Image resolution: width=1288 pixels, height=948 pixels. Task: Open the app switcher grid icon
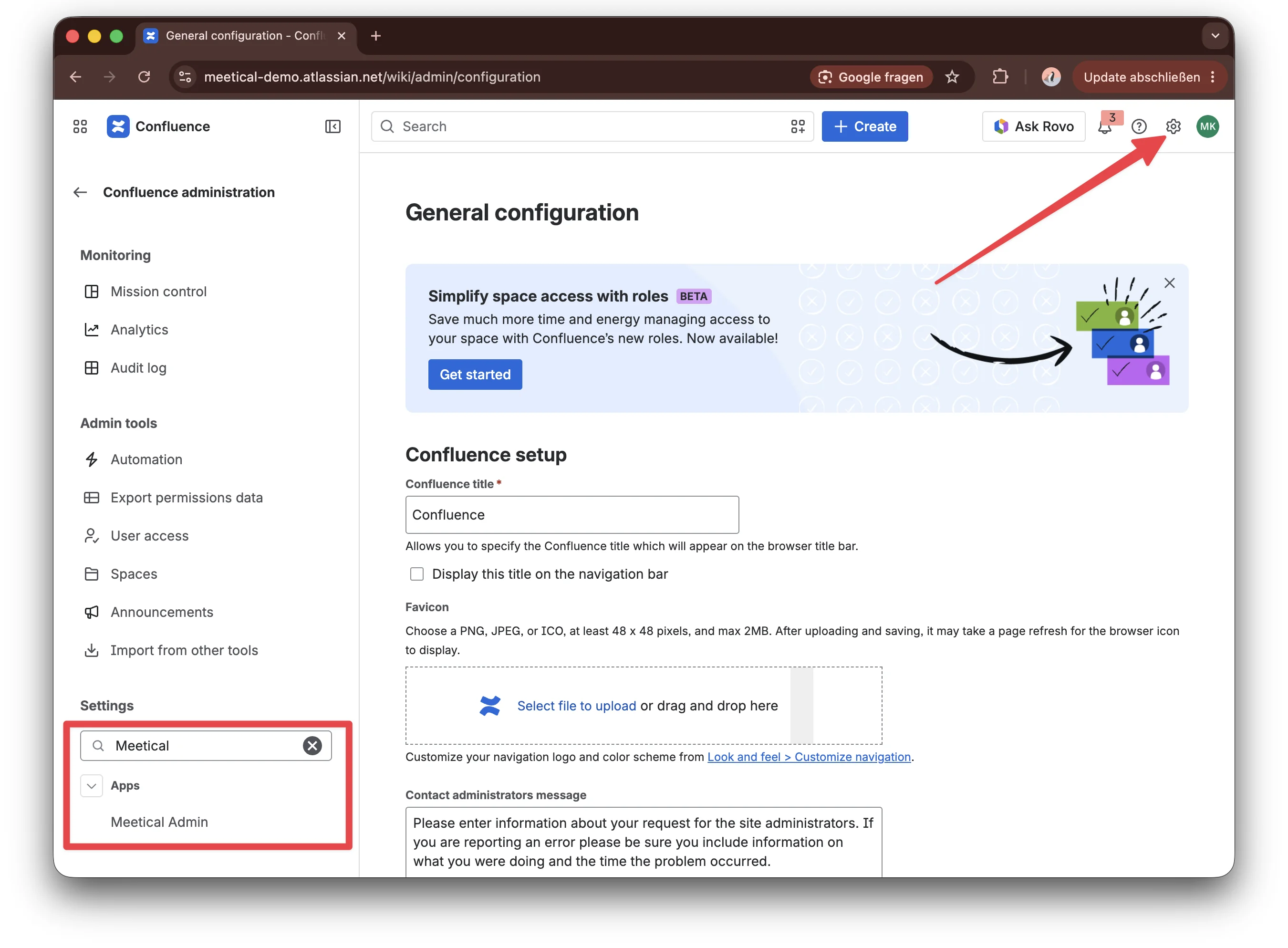pos(80,126)
